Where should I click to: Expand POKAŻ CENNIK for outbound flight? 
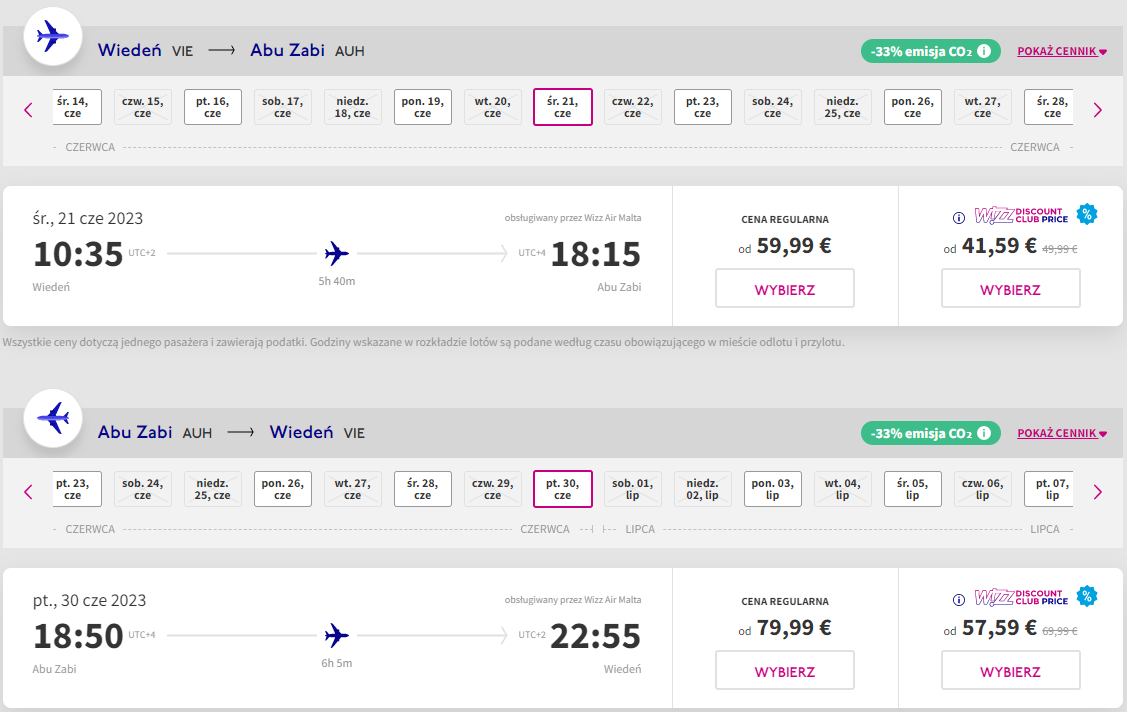(1062, 51)
